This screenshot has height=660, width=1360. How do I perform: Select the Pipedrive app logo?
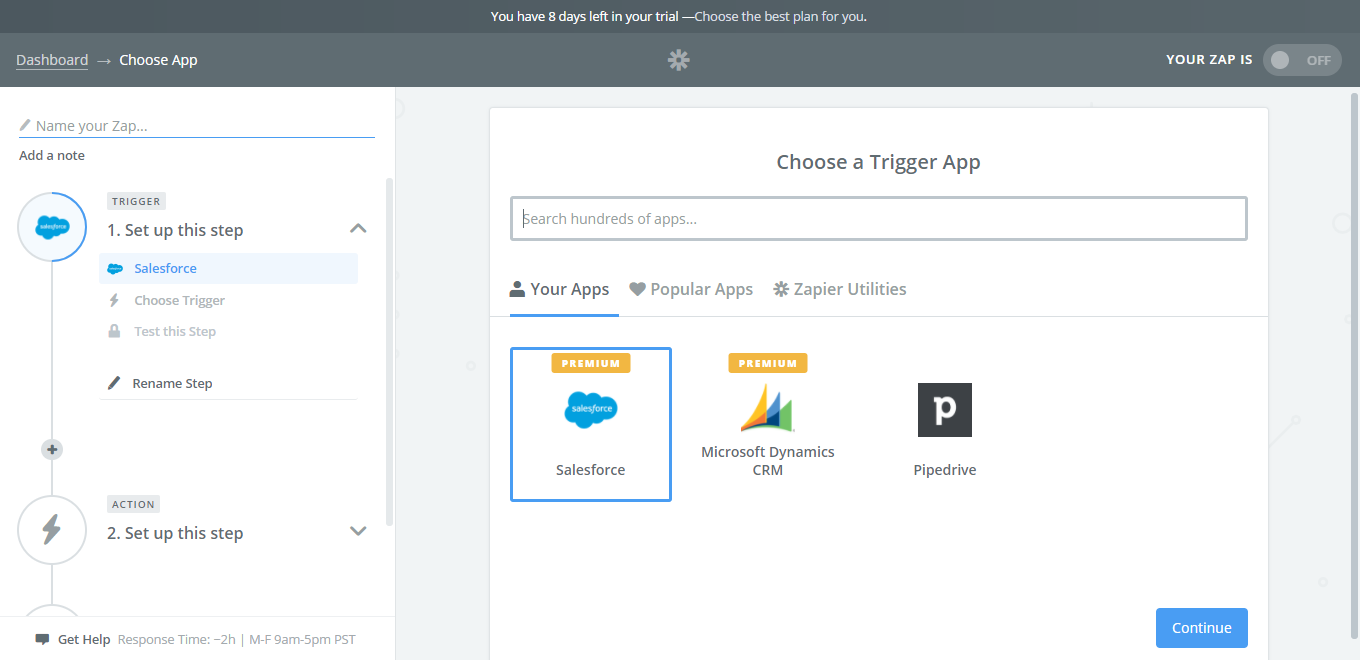(x=945, y=410)
